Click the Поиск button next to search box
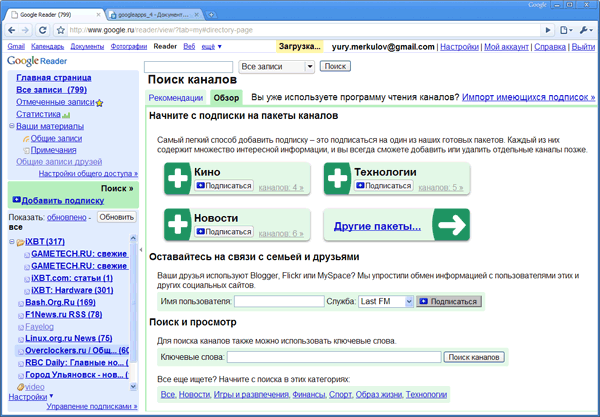600x417 pixels. (x=335, y=66)
